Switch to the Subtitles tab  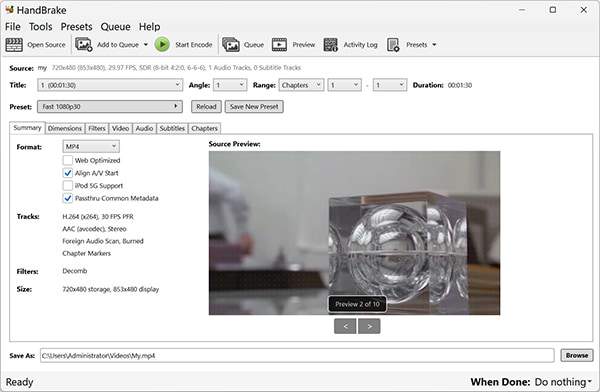[x=172, y=128]
